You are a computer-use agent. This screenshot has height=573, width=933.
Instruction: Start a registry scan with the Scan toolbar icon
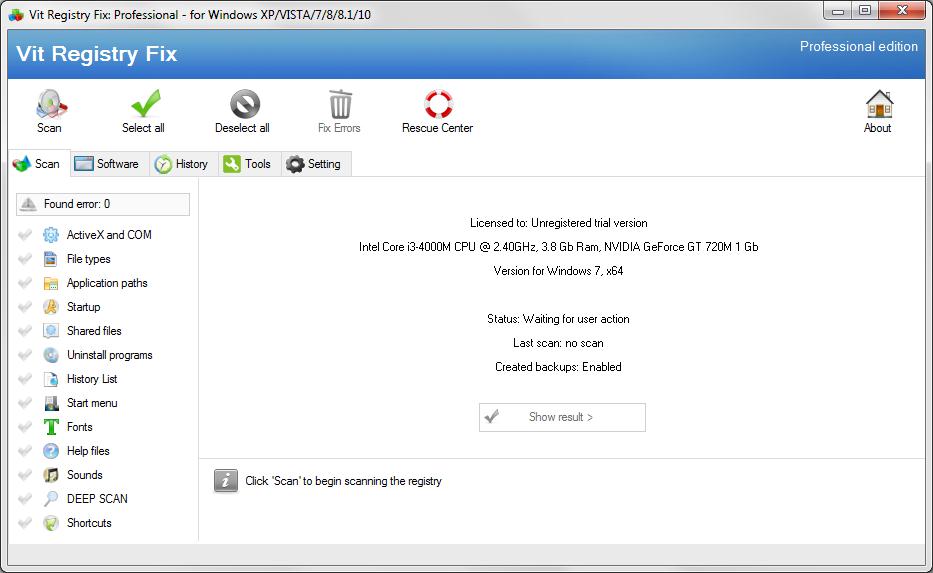pyautogui.click(x=51, y=104)
